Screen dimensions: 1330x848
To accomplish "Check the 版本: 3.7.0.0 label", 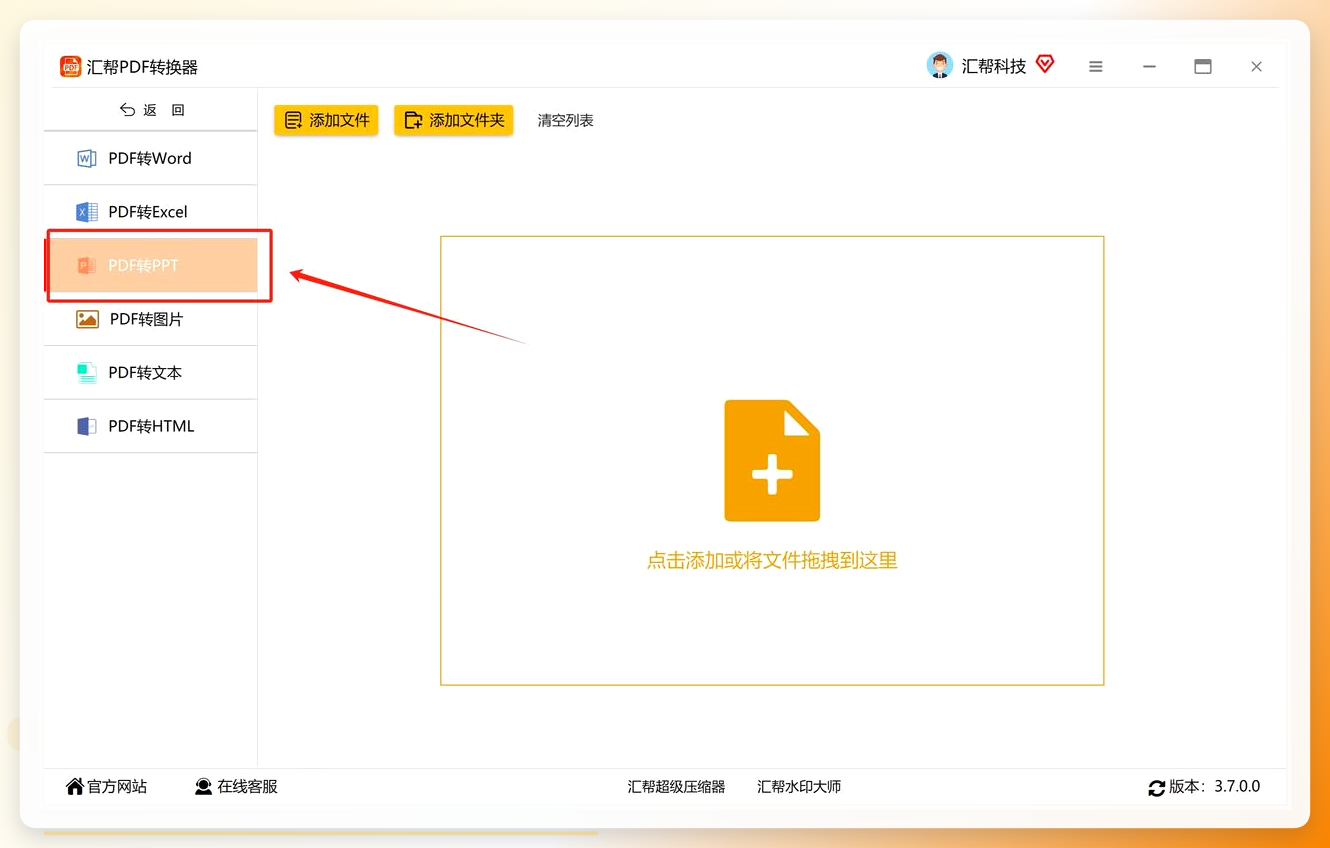I will pos(1215,787).
